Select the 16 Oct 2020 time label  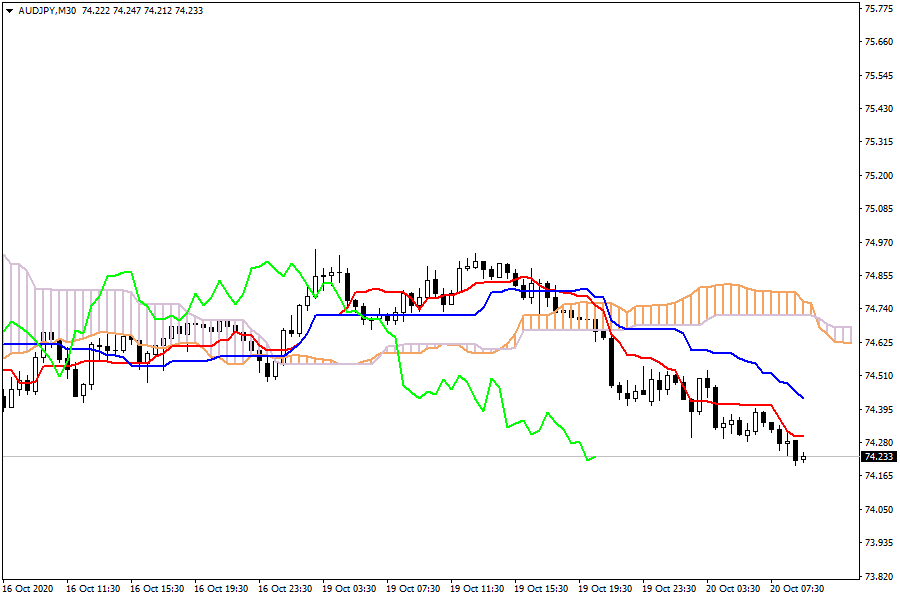(30, 589)
